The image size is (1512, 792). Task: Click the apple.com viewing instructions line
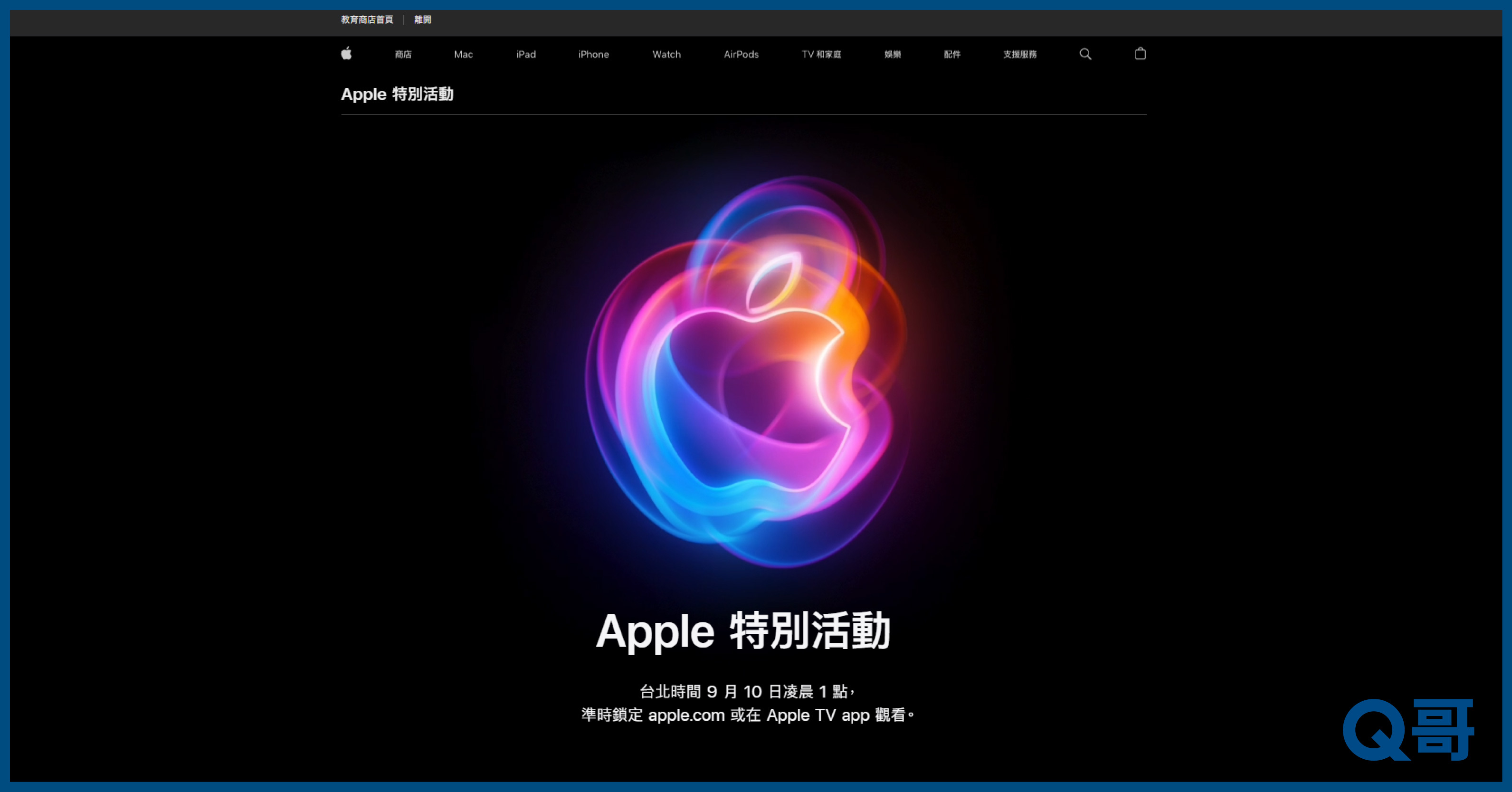747,715
